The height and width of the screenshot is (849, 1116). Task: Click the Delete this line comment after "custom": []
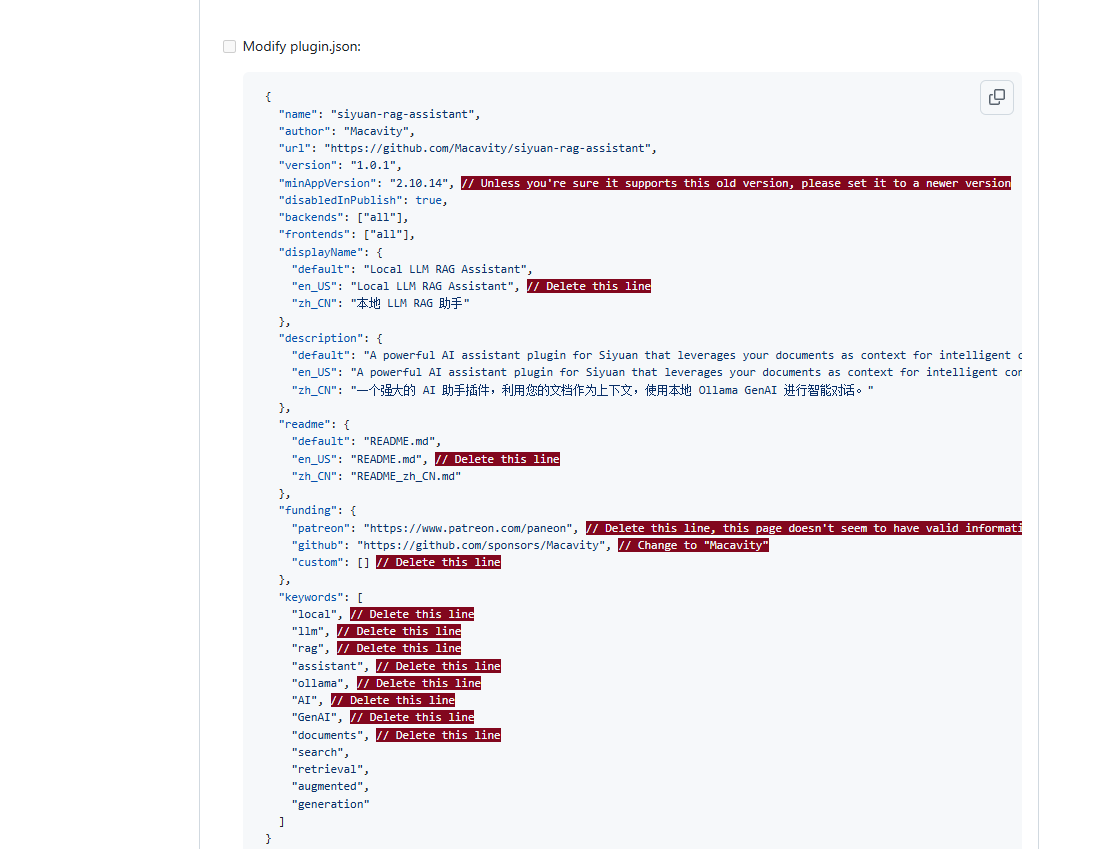(438, 562)
